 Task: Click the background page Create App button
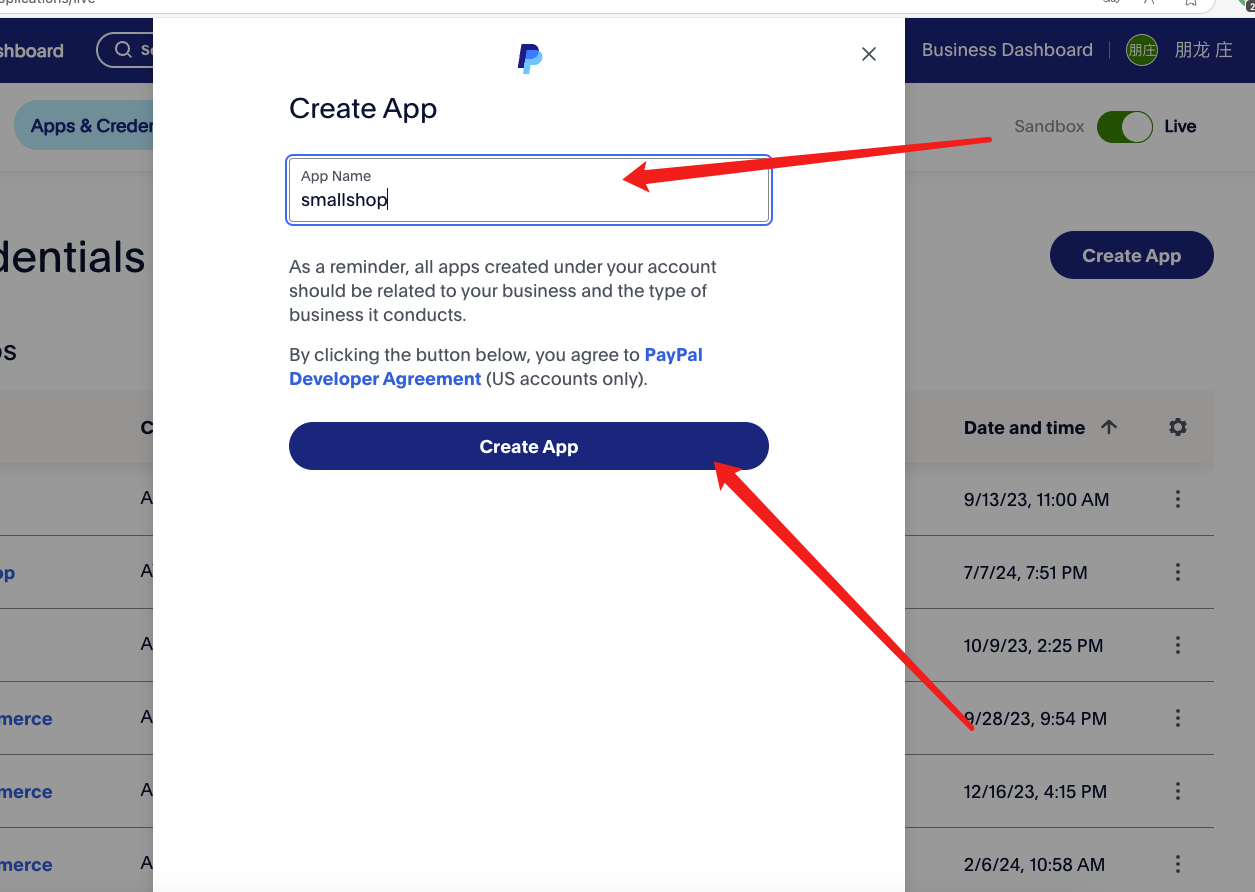pos(1131,256)
